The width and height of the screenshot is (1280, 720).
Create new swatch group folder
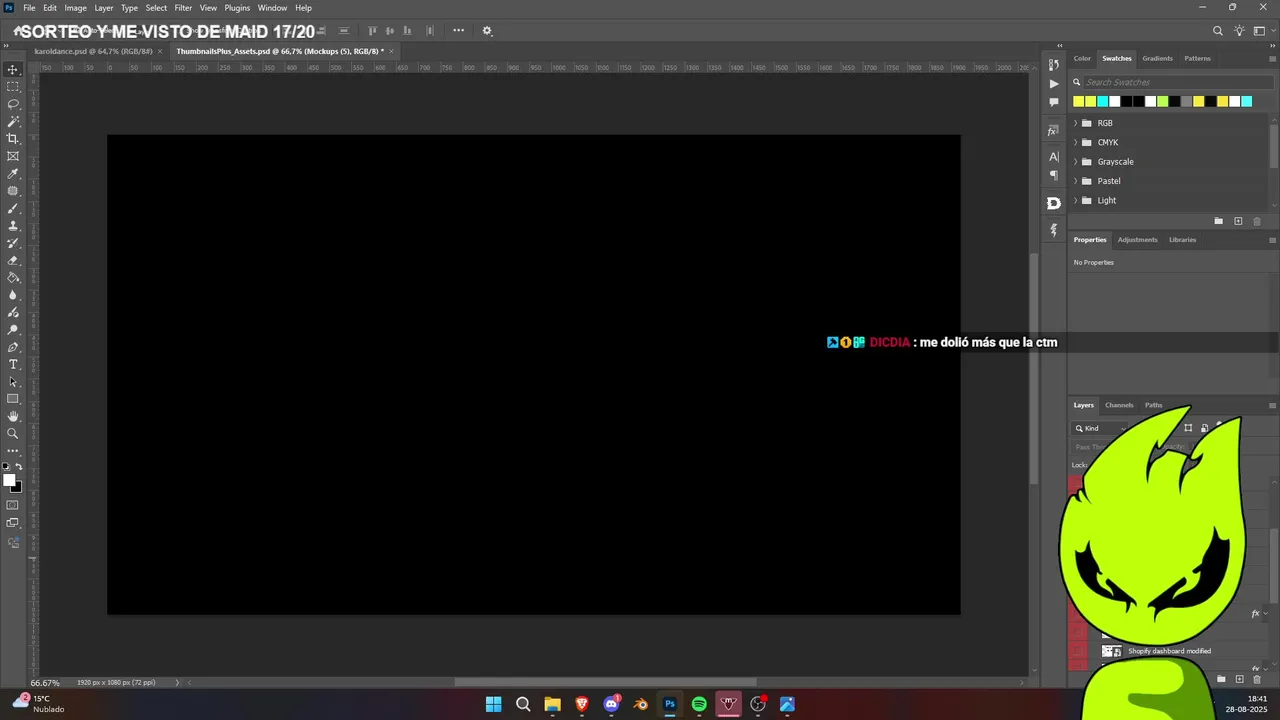click(x=1218, y=221)
